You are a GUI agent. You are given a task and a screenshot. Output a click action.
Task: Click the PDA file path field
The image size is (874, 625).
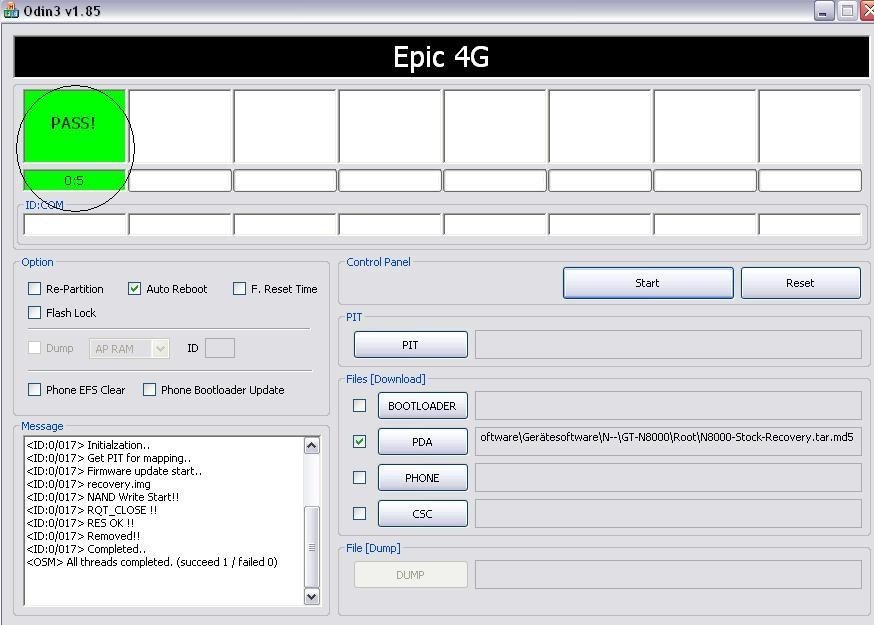[668, 442]
